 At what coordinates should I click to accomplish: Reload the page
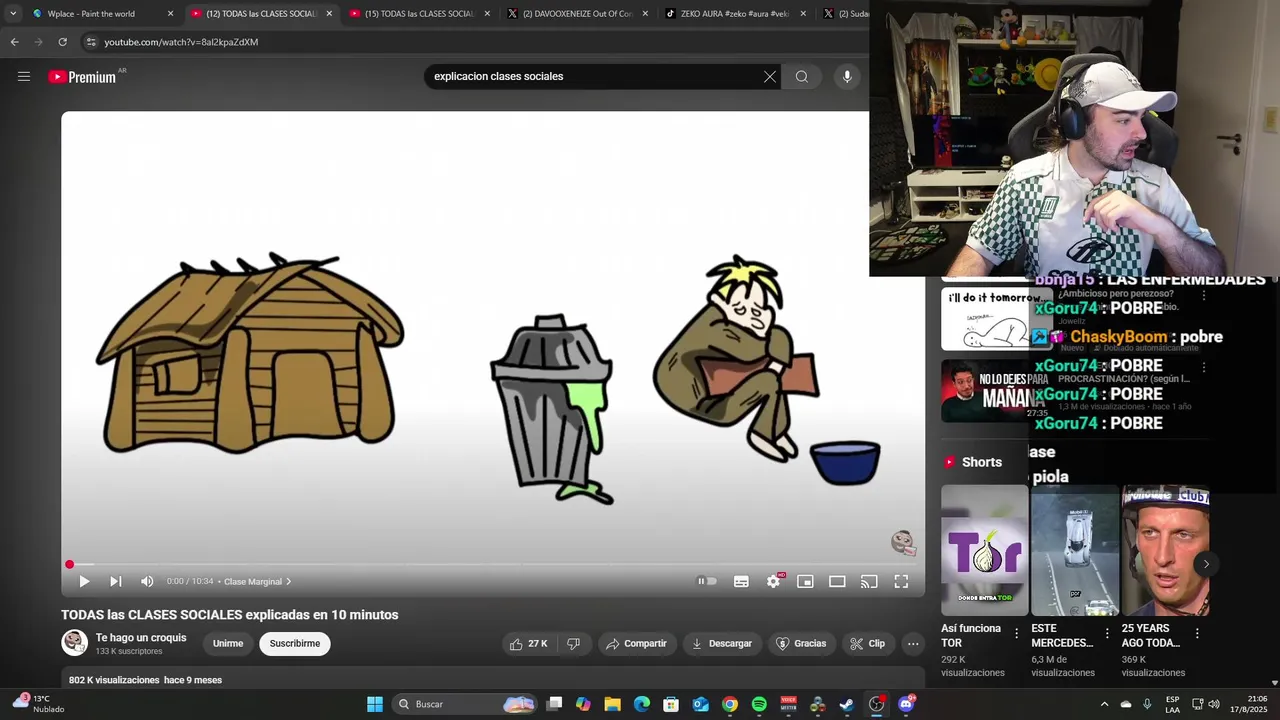(x=62, y=42)
